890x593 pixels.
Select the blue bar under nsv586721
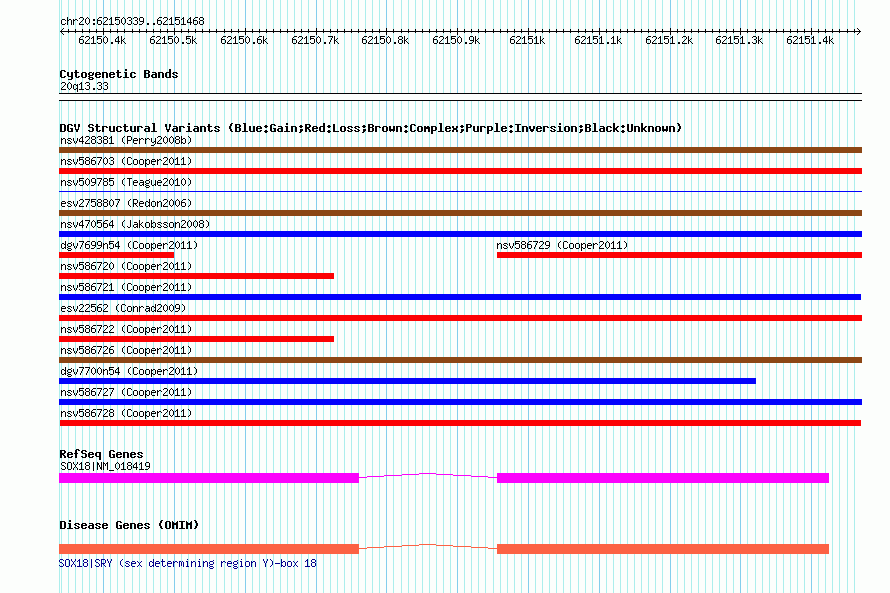(460, 297)
